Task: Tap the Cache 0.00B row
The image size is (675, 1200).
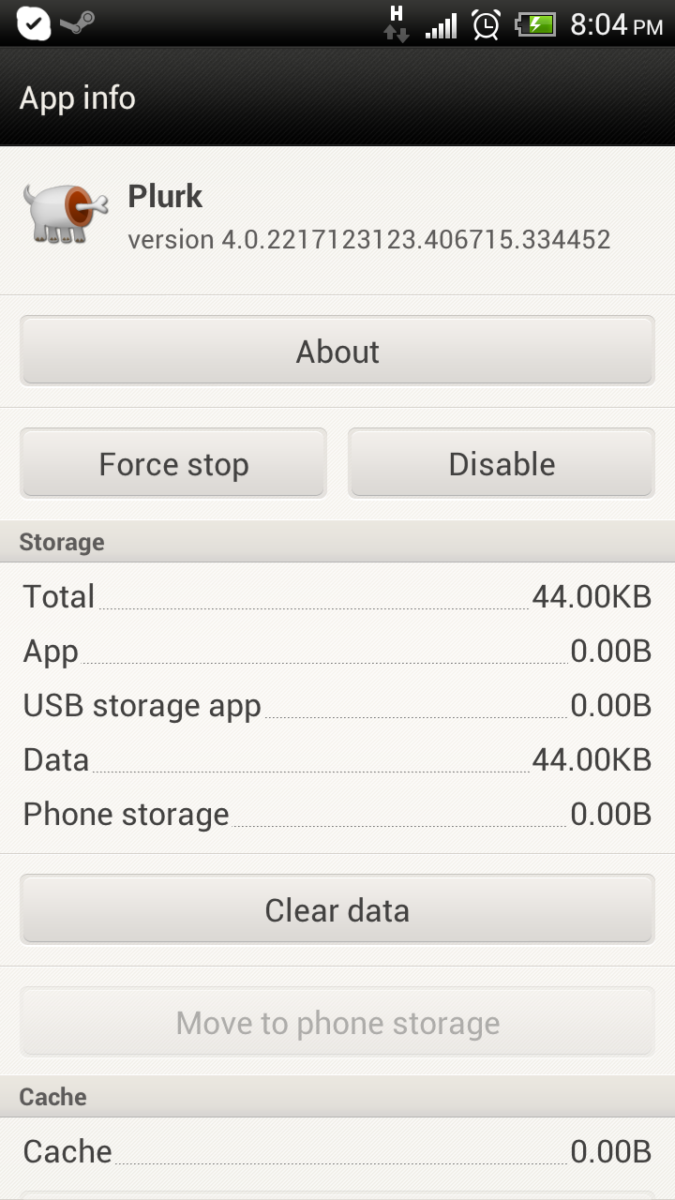Action: click(x=337, y=1151)
